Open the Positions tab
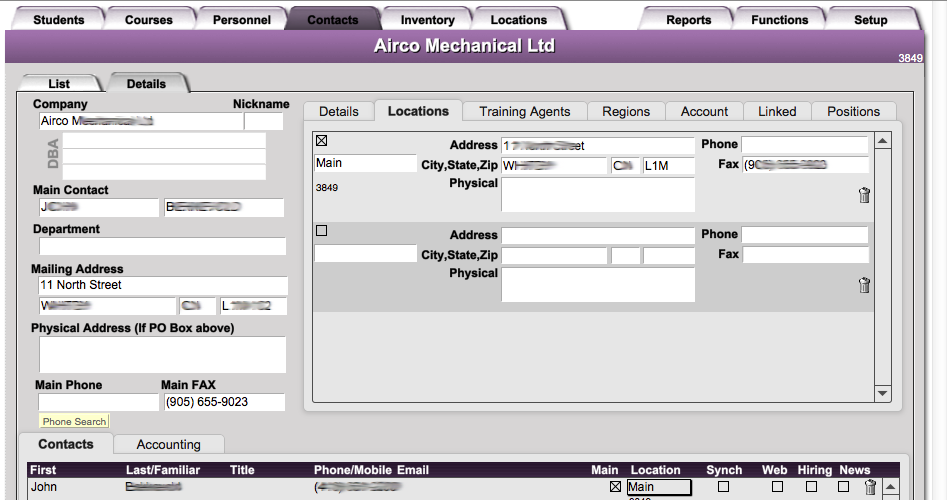Screen dimensions: 947x500 tap(853, 111)
